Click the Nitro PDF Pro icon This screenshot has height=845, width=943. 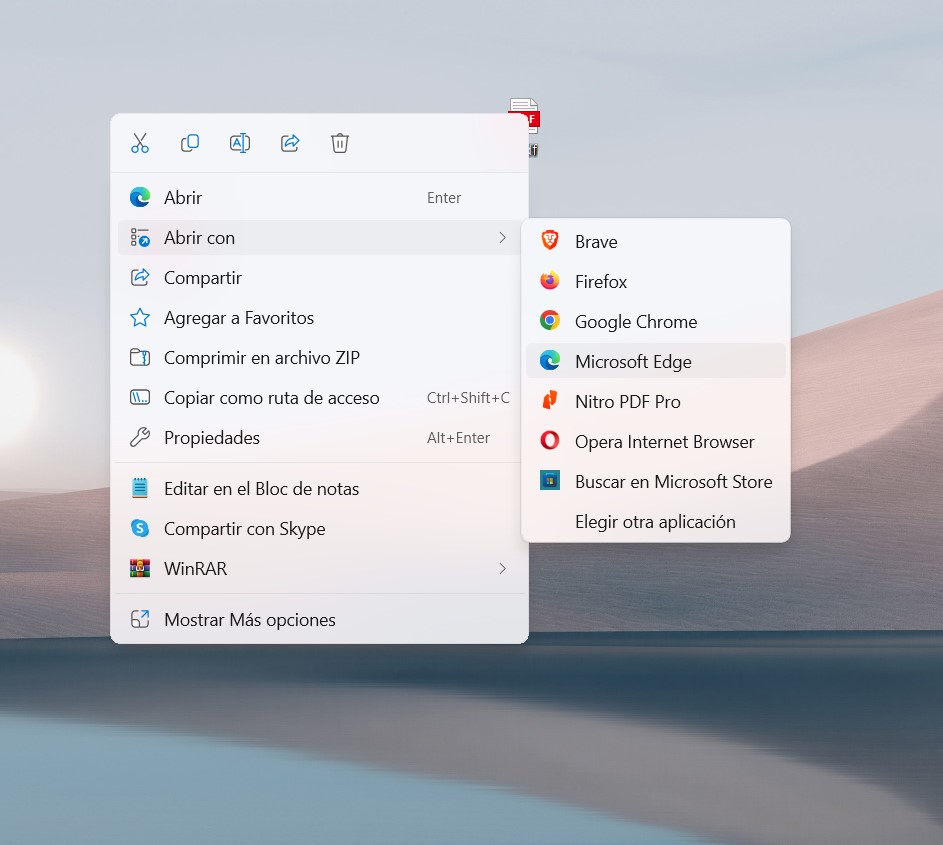(x=550, y=401)
